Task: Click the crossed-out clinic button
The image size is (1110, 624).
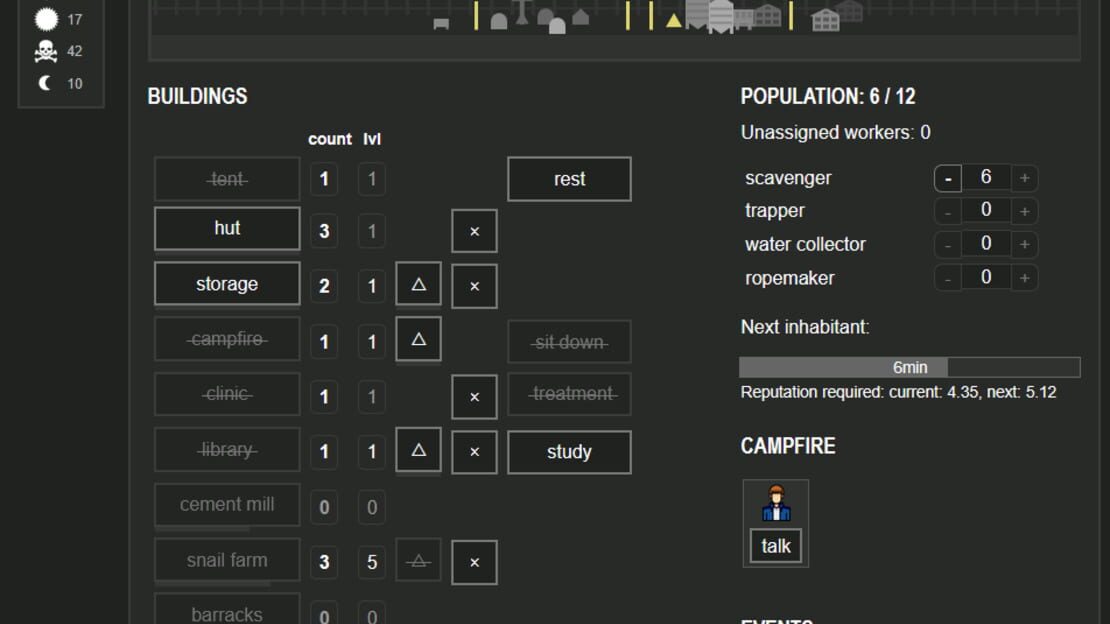Action: [227, 394]
